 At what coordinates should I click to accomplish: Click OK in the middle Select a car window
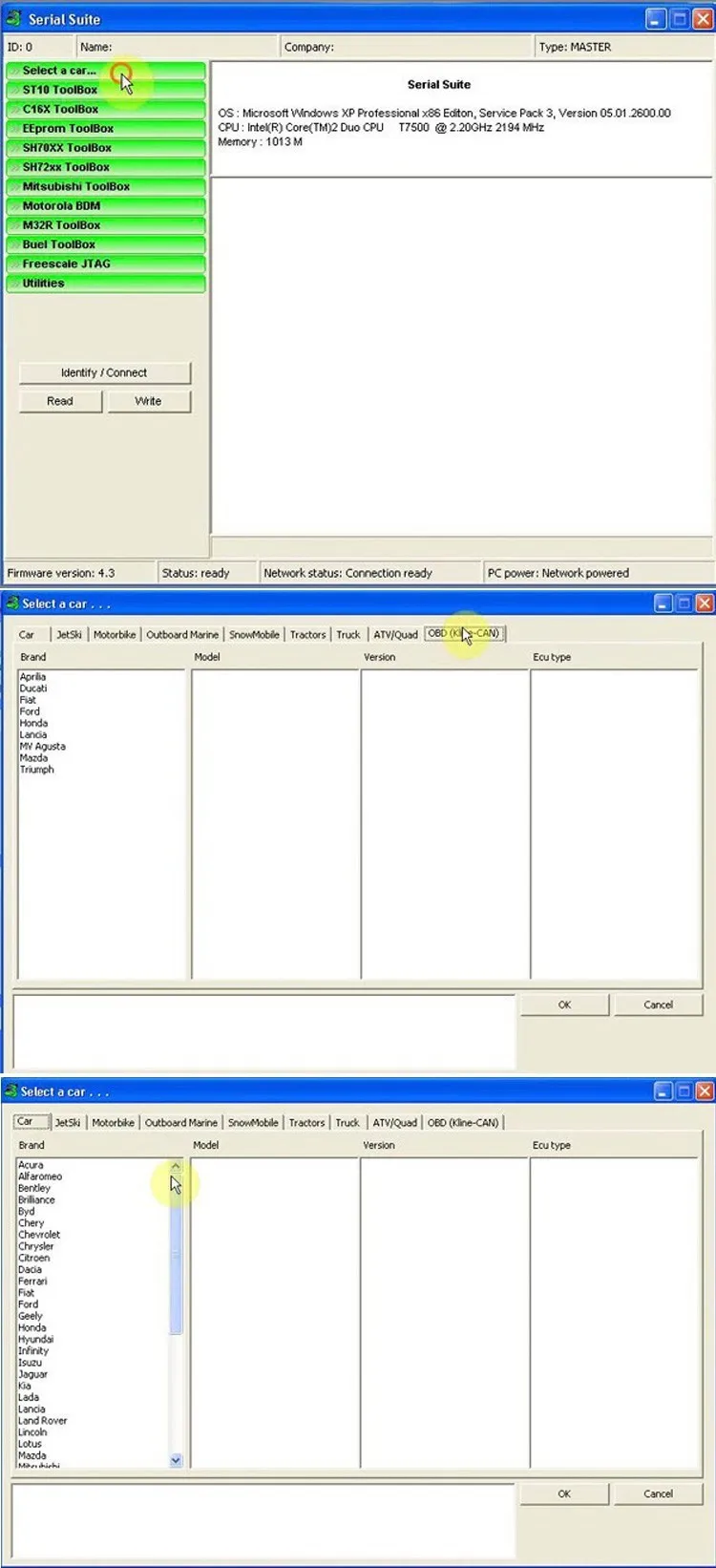click(x=564, y=1005)
